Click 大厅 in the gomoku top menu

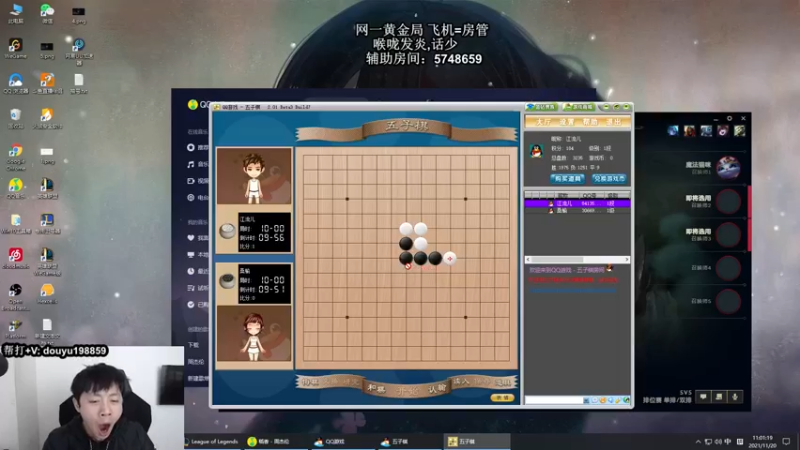[543, 121]
